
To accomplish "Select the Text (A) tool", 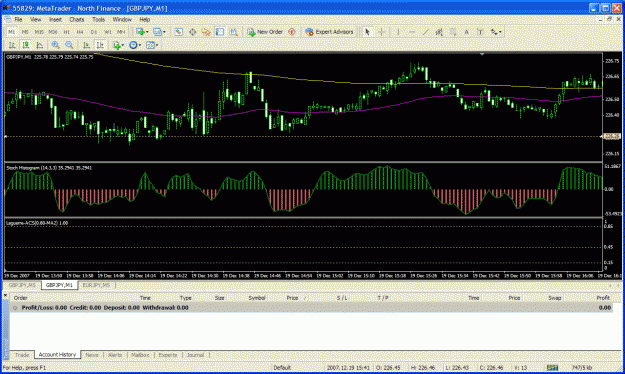I will pyautogui.click(x=466, y=32).
